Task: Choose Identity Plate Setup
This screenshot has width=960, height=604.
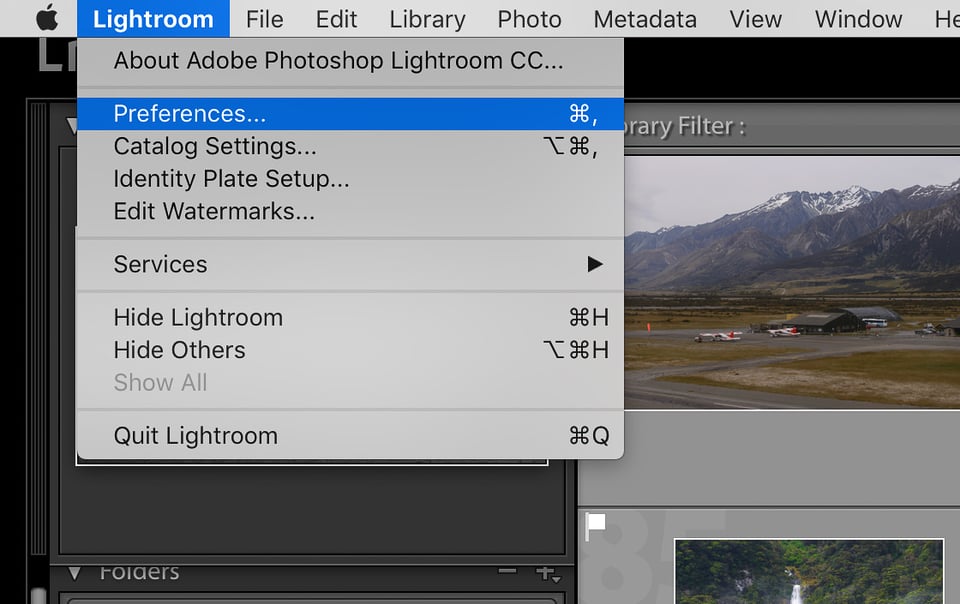Action: (350, 179)
